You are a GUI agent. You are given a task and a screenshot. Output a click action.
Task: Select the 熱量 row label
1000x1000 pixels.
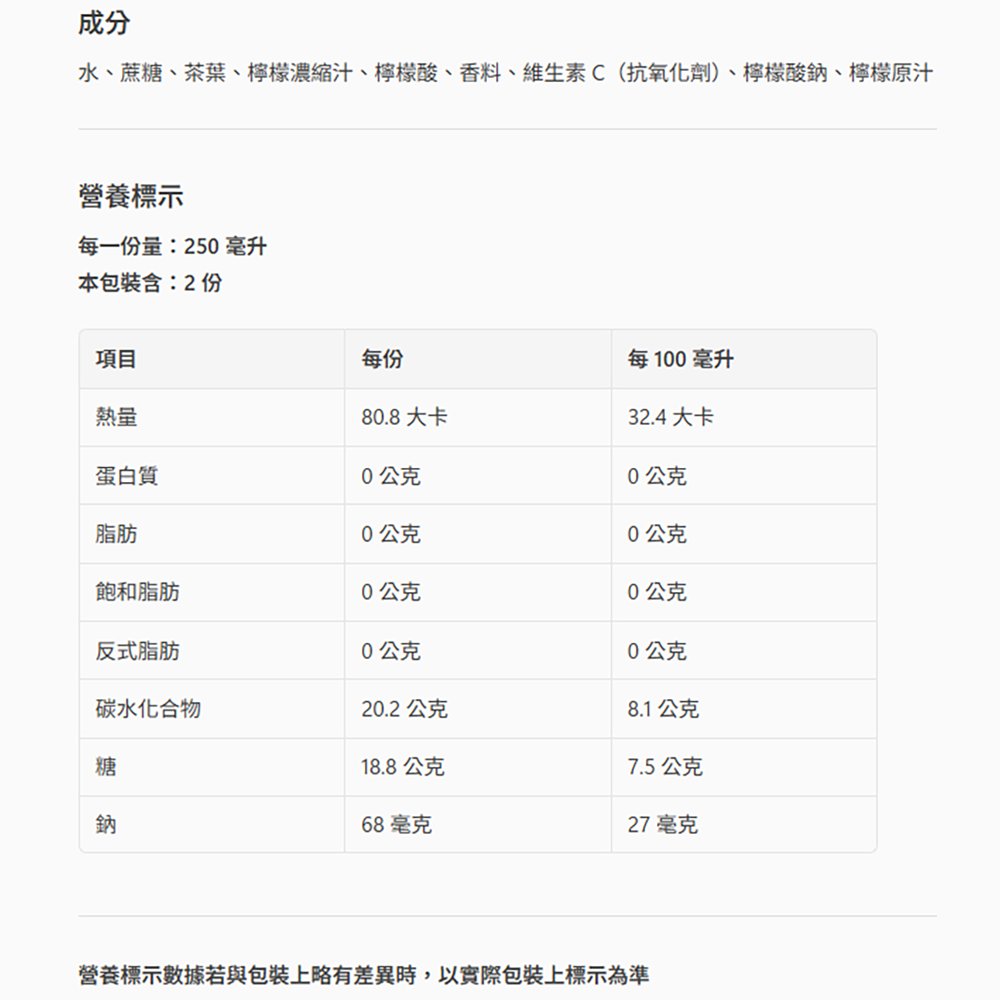(116, 417)
